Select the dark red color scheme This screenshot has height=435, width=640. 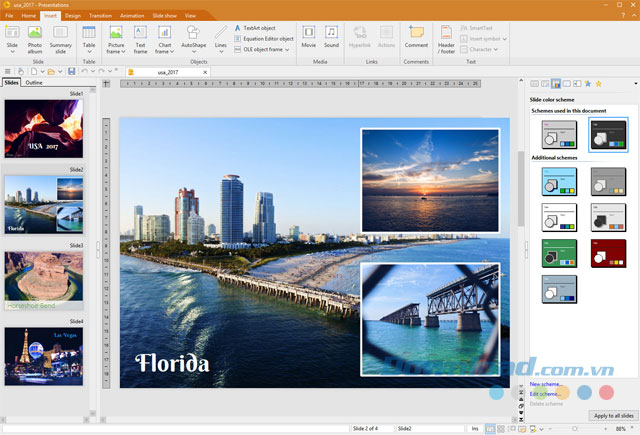[608, 253]
